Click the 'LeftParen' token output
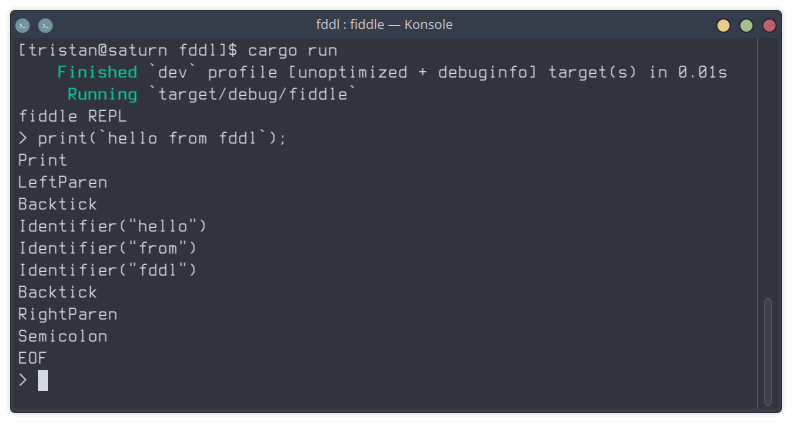Image resolution: width=792 pixels, height=423 pixels. coord(63,182)
